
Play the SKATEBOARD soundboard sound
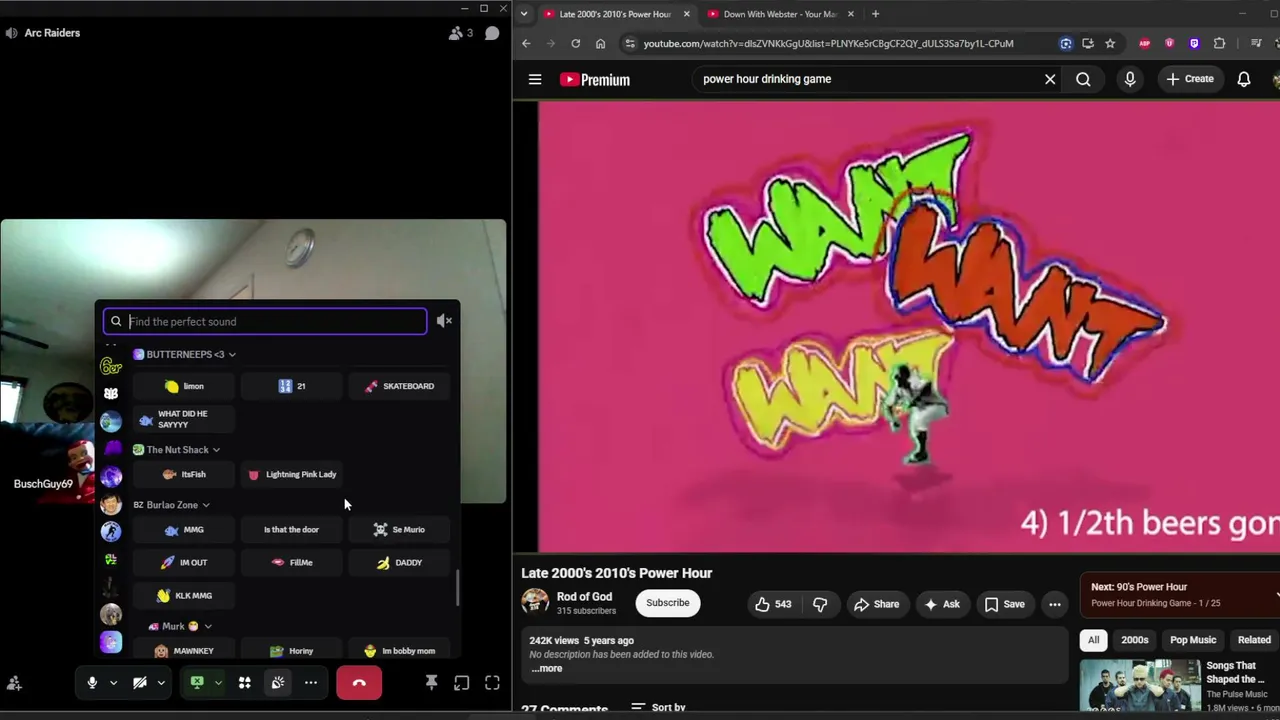(x=400, y=386)
